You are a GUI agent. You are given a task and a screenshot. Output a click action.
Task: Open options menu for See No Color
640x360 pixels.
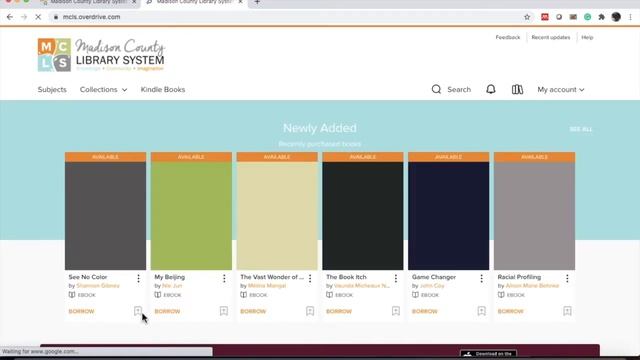[138, 278]
